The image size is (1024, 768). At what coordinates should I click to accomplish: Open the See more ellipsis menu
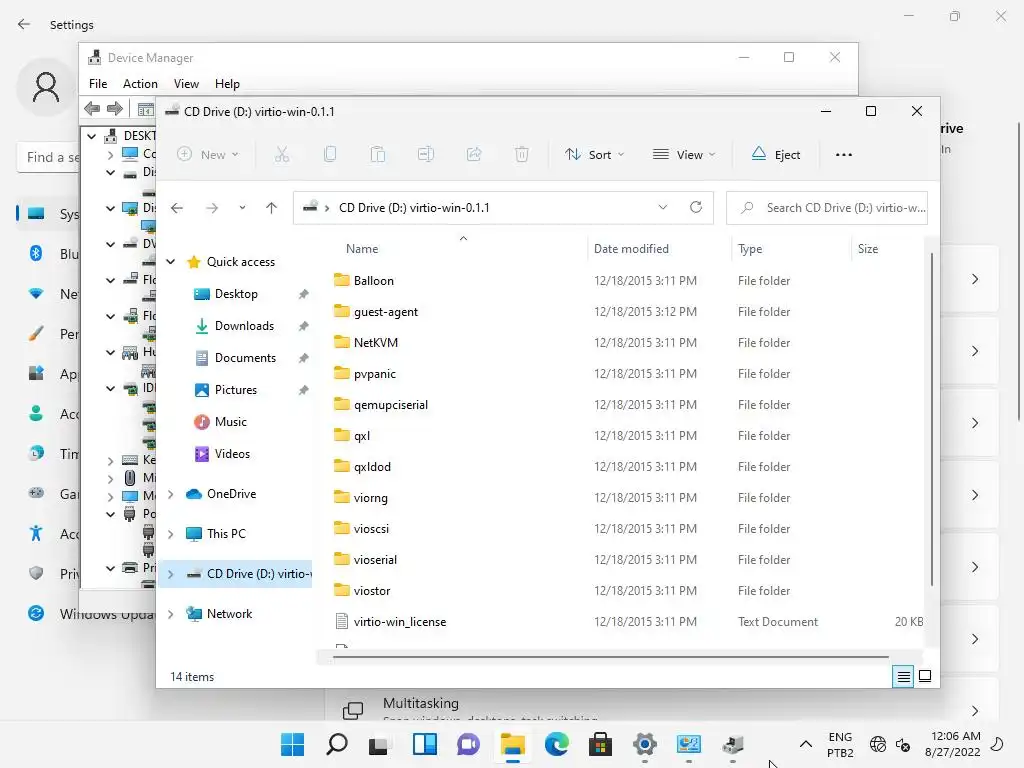pyautogui.click(x=844, y=155)
